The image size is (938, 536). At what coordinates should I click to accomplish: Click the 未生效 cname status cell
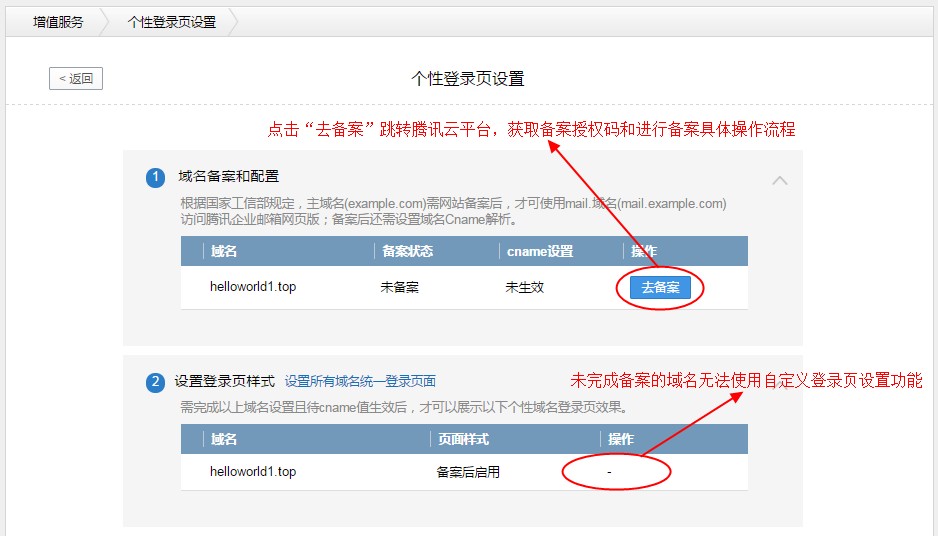[525, 287]
